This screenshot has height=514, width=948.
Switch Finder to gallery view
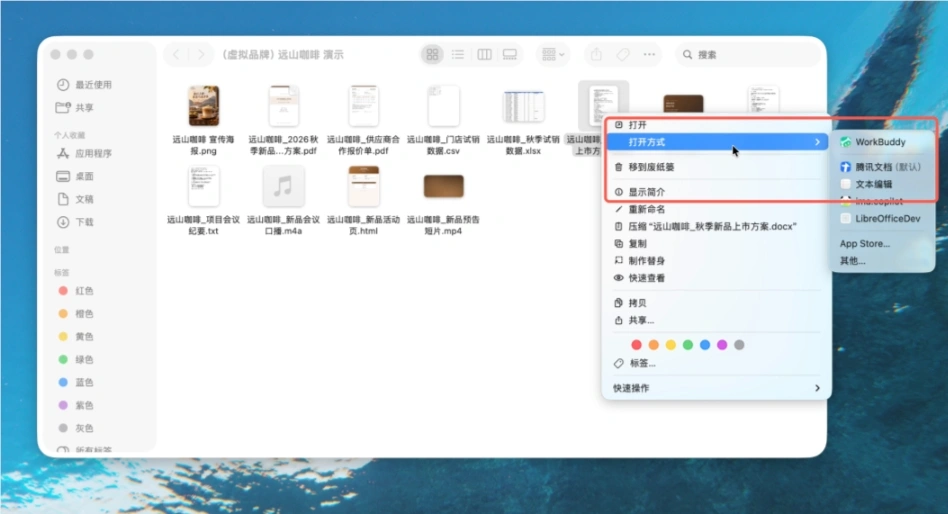click(x=510, y=54)
